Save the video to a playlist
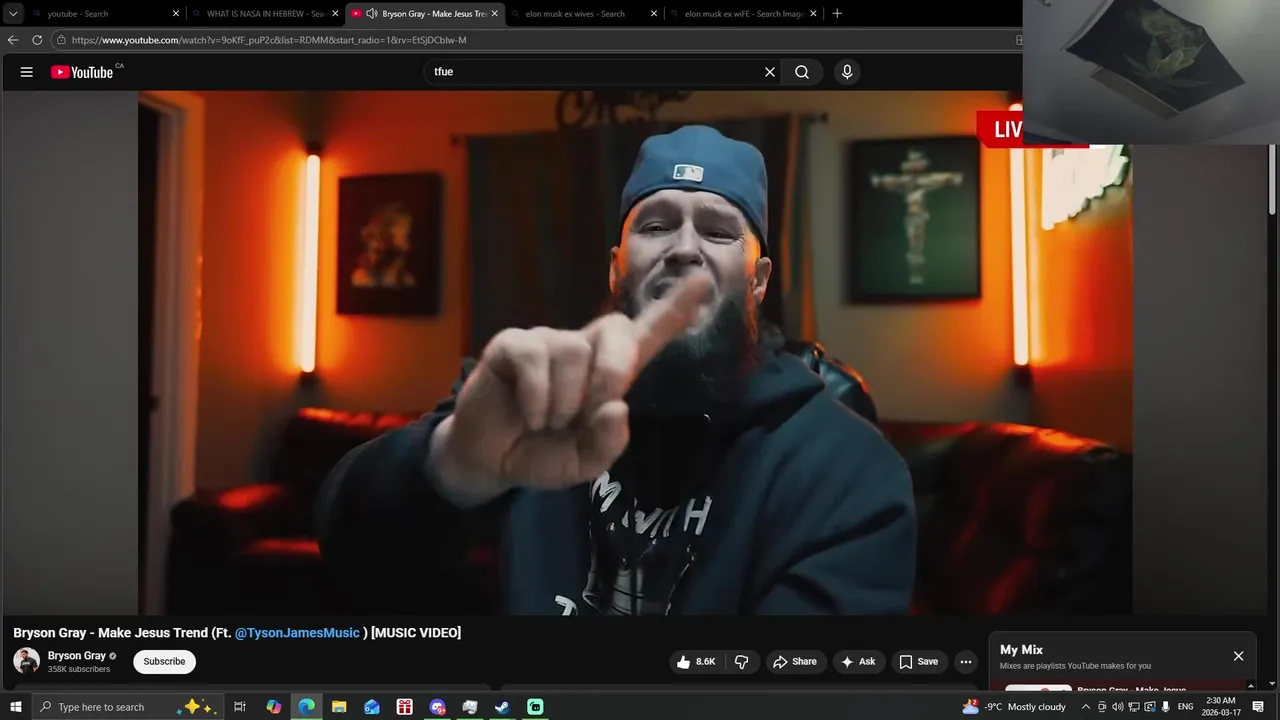 tap(918, 662)
